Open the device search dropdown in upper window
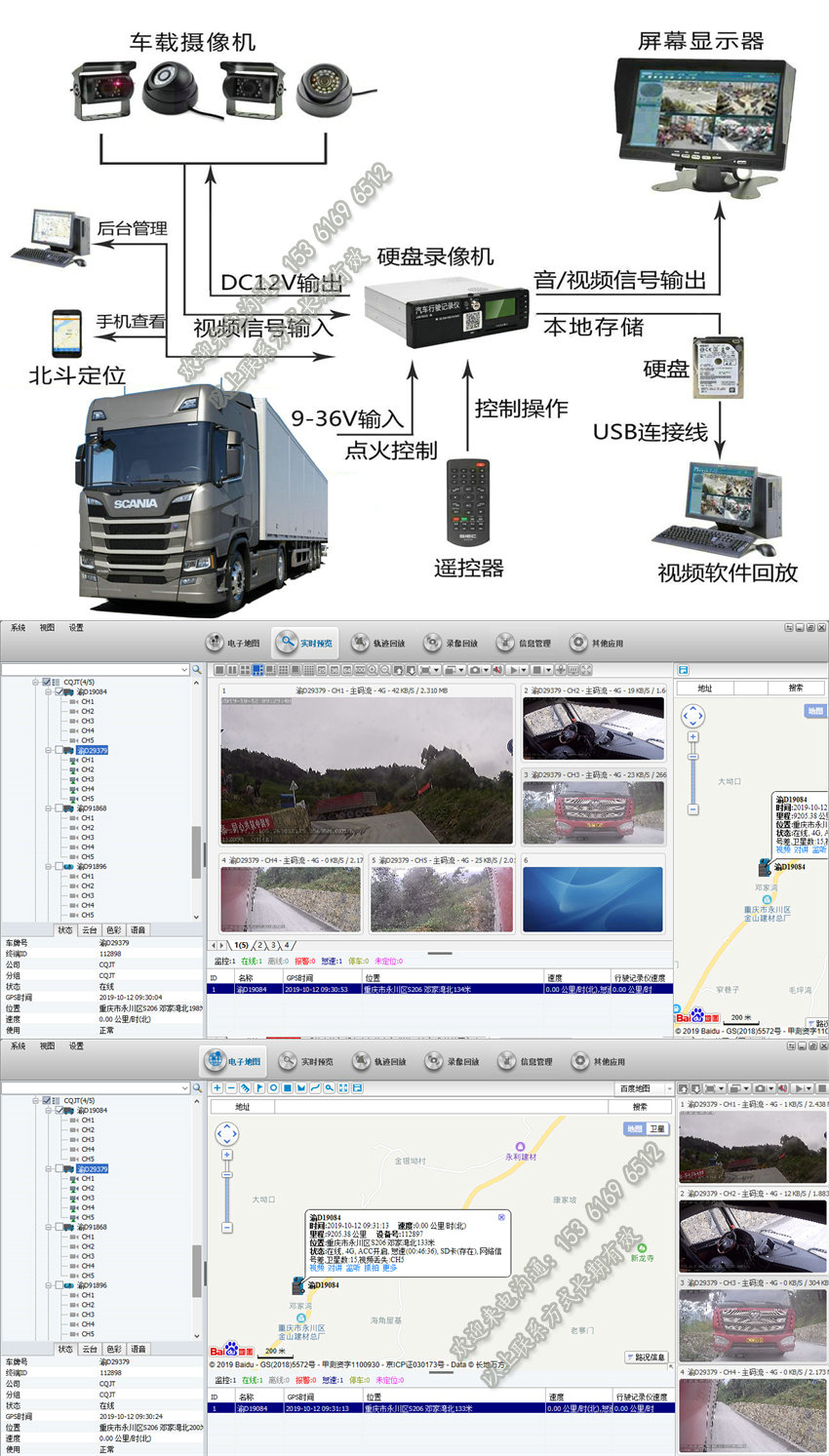829x1456 pixels. (x=184, y=670)
